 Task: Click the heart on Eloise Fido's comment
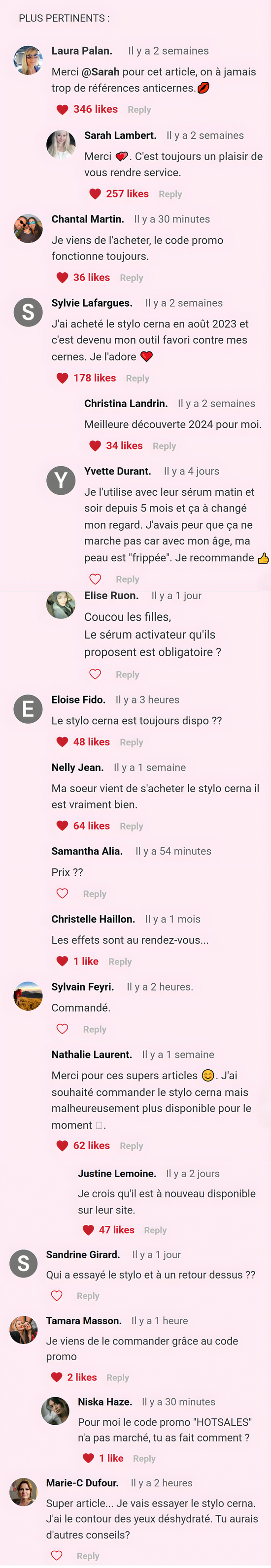[x=62, y=742]
